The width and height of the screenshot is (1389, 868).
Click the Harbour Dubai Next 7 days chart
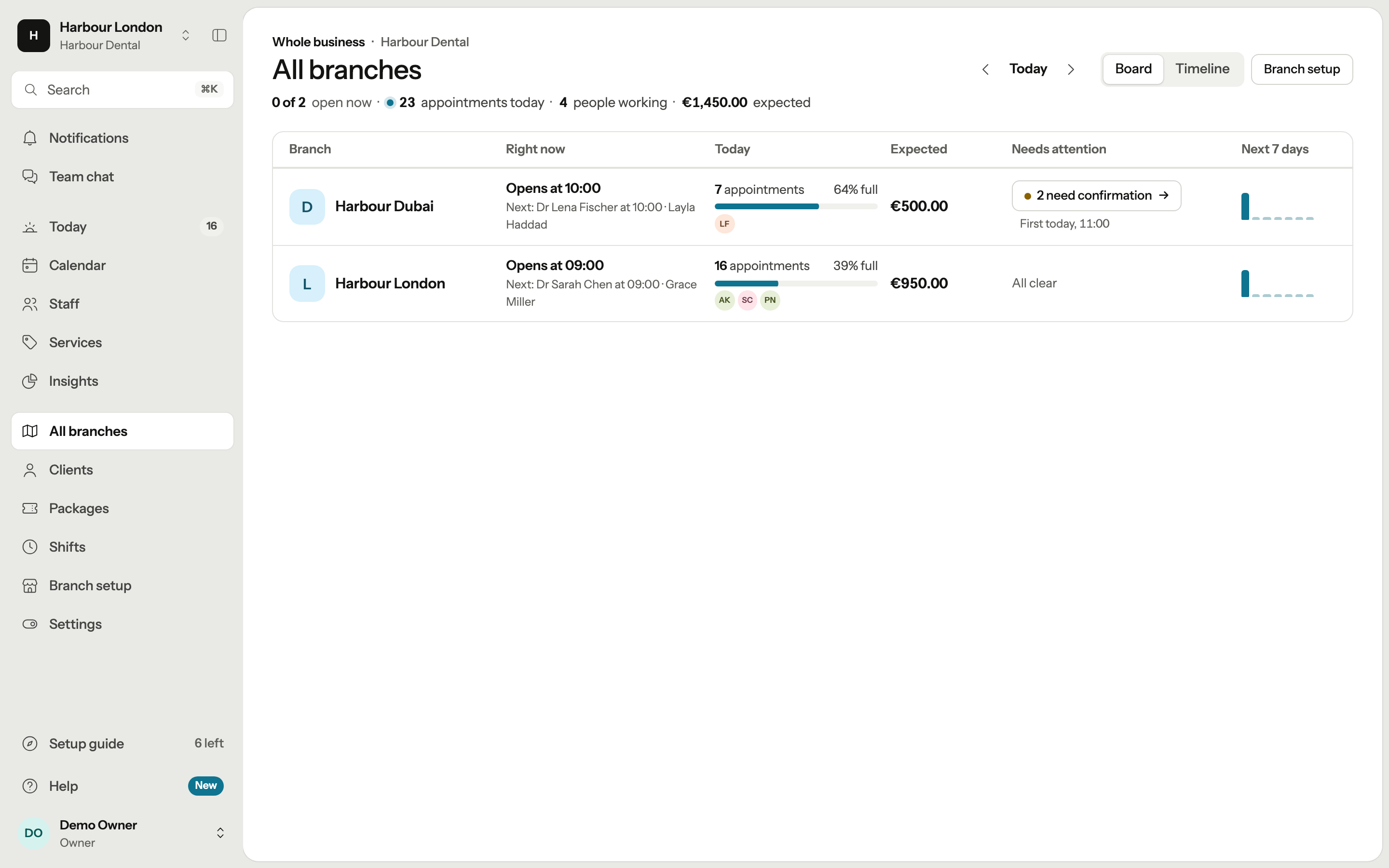click(1277, 207)
